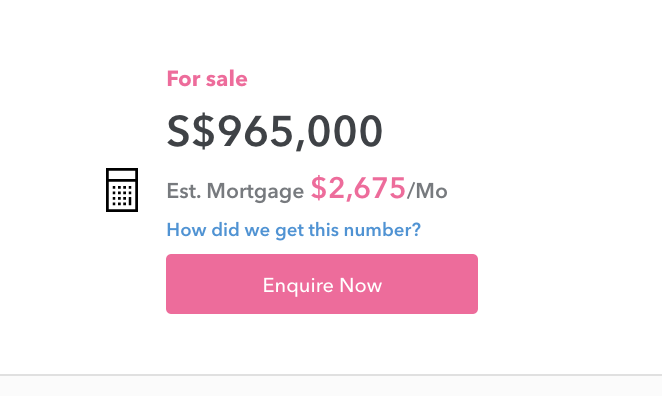Click the word Mortgage in the grey label
Screen dimensions: 662x396
pos(255,192)
